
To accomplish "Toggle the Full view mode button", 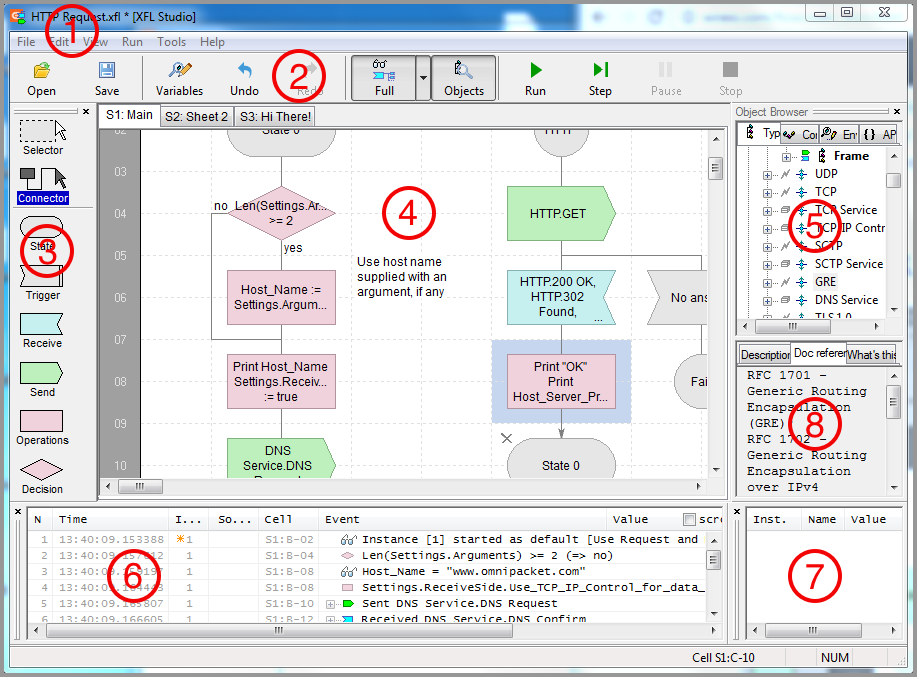I will 384,78.
